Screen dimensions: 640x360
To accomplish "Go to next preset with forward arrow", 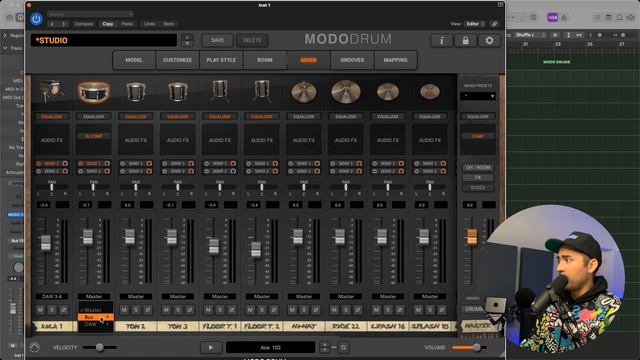I will pyautogui.click(x=63, y=24).
